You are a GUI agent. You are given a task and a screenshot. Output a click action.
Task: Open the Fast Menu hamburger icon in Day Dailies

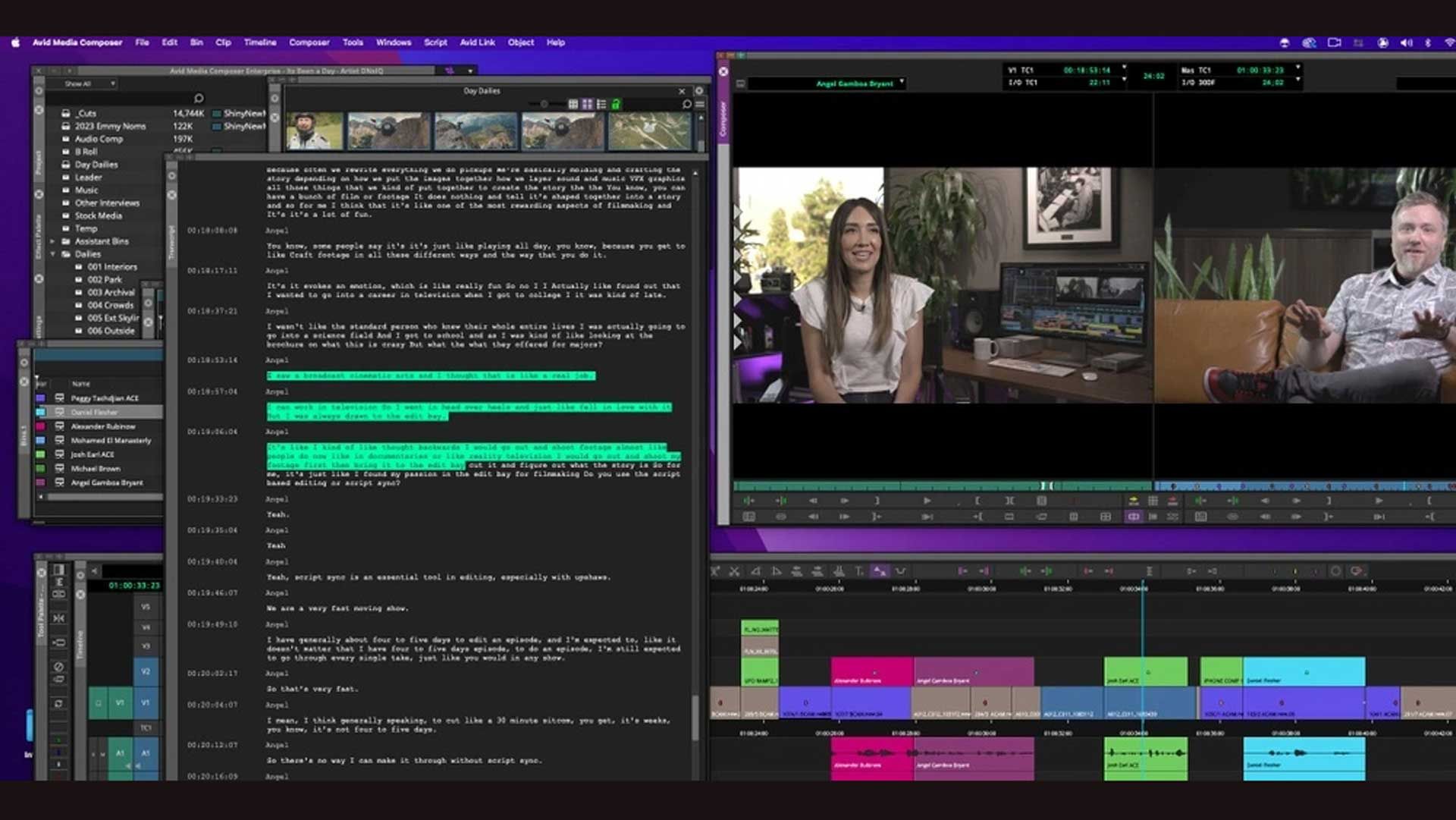698,105
